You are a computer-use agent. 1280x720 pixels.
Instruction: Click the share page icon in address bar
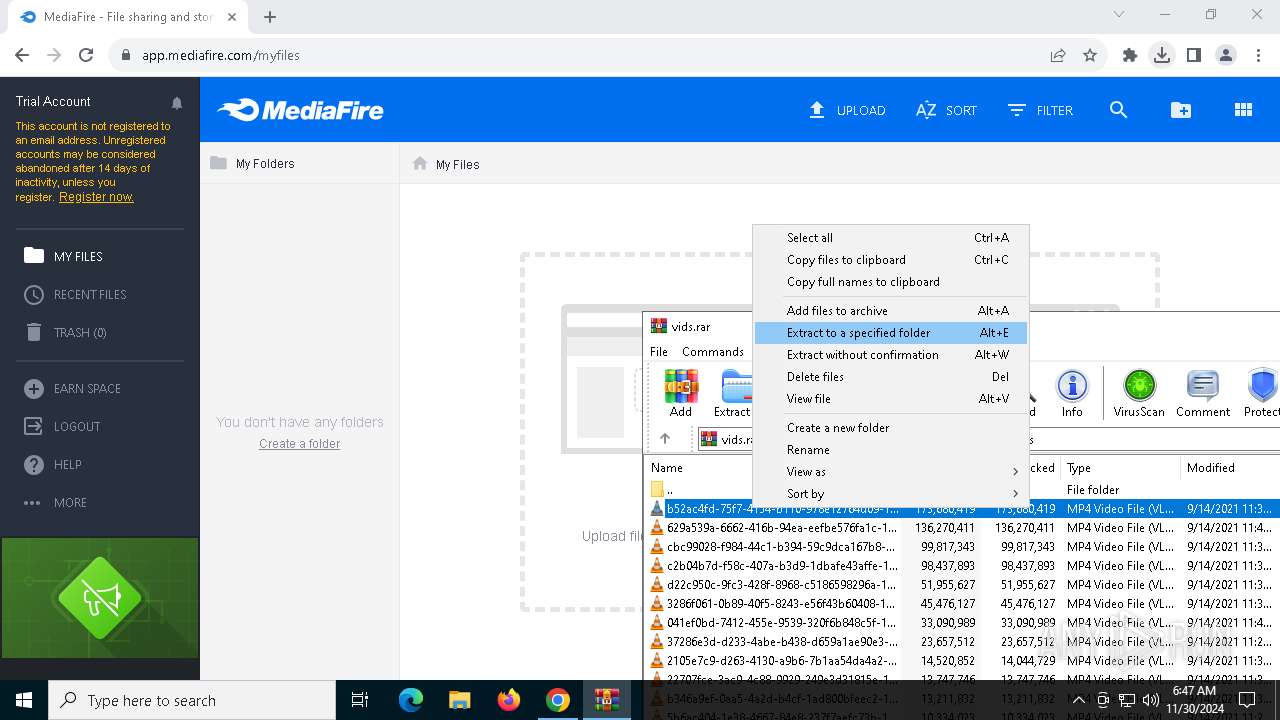click(1058, 55)
